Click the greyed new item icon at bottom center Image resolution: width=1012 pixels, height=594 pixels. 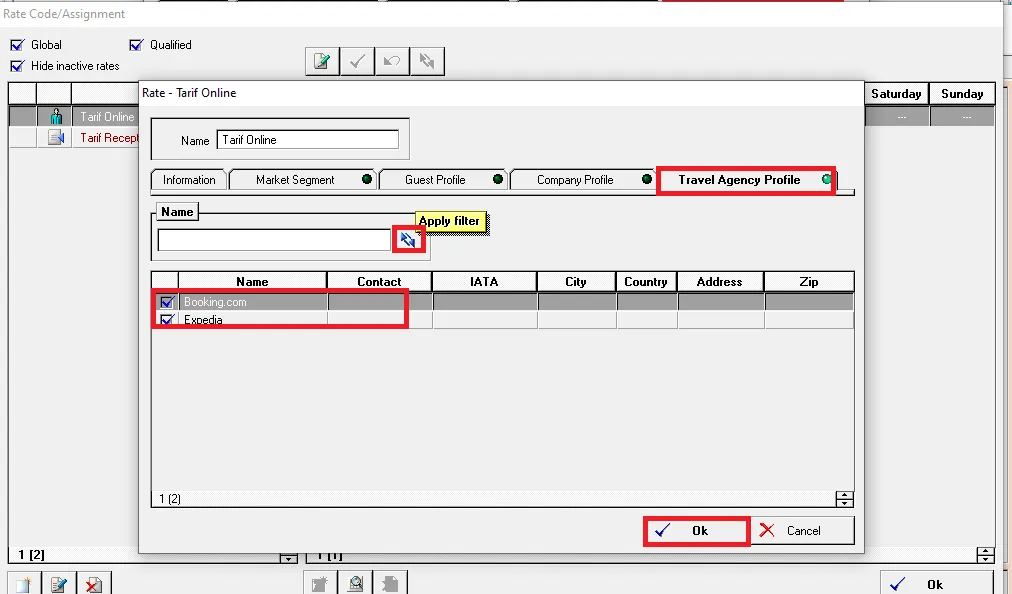[x=321, y=584]
